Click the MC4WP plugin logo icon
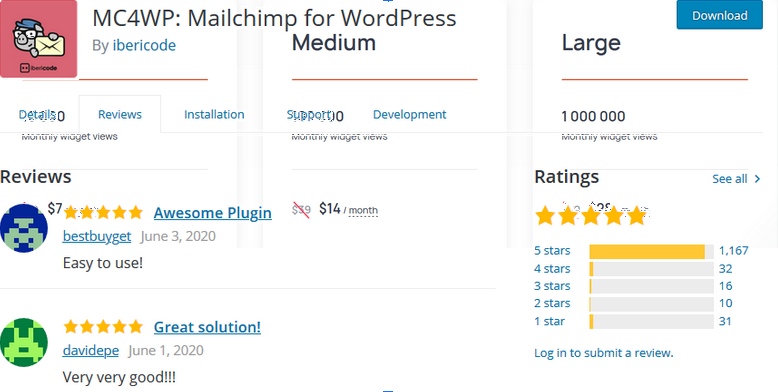 coord(39,39)
